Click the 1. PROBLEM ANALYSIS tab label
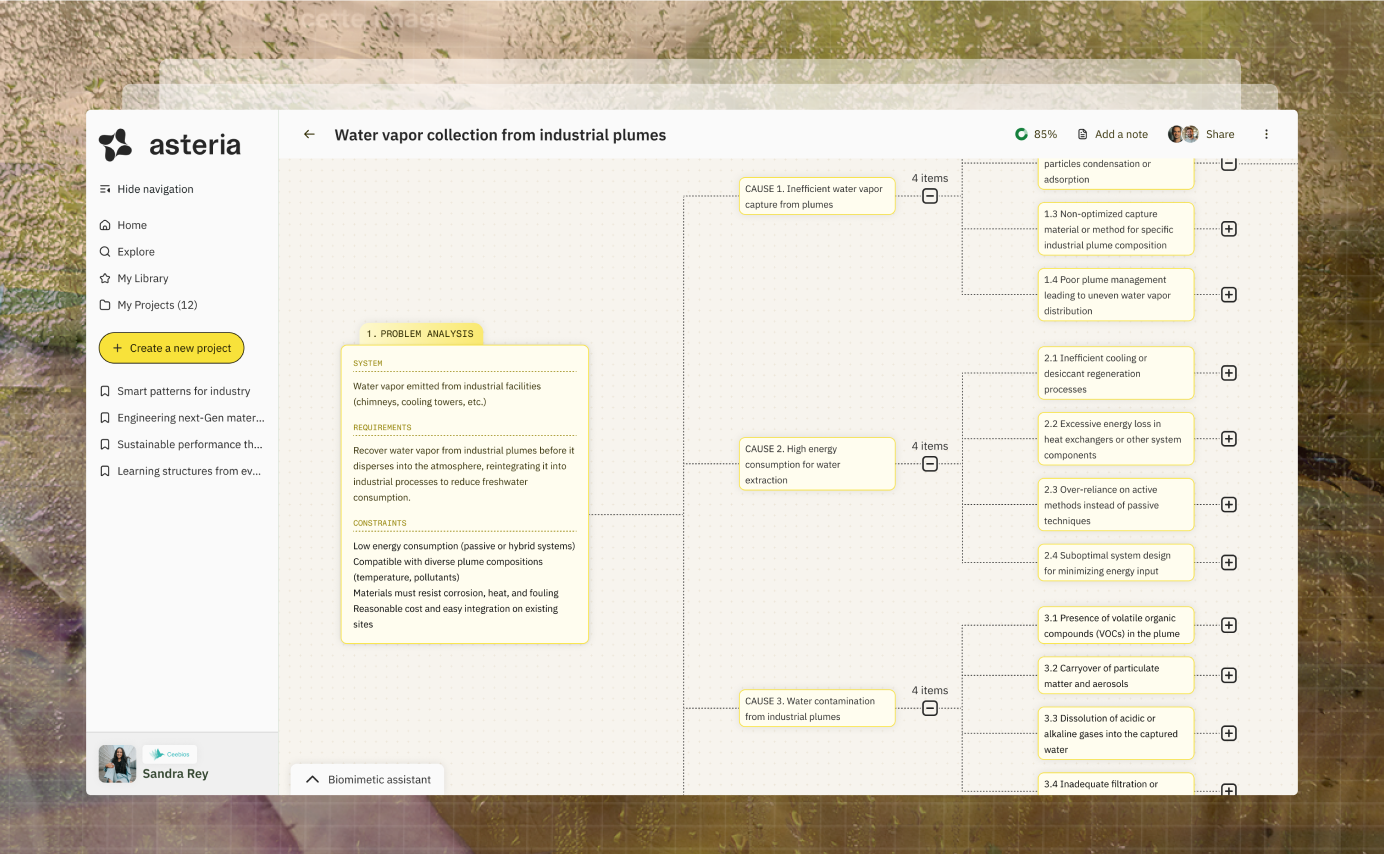Screen dimensions: 1384x854 [420, 333]
